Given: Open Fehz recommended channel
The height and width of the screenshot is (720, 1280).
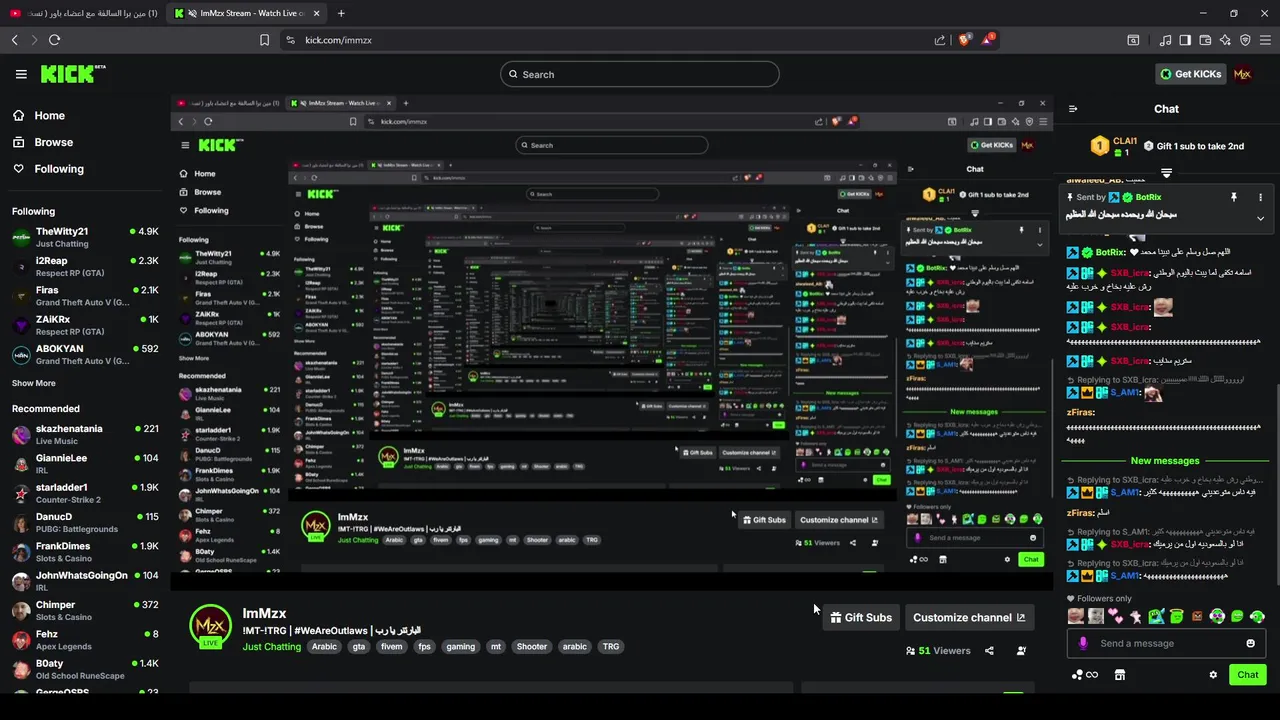Looking at the screenshot, I should click(85, 640).
